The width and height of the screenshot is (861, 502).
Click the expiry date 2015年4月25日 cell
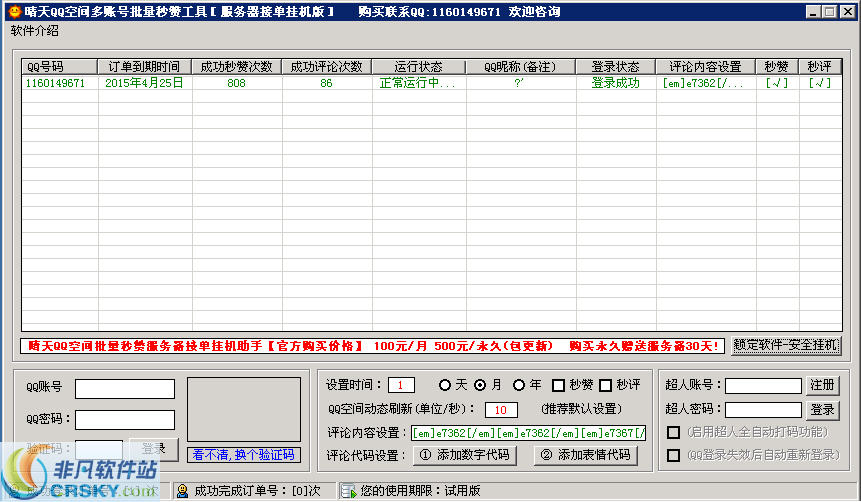[144, 83]
